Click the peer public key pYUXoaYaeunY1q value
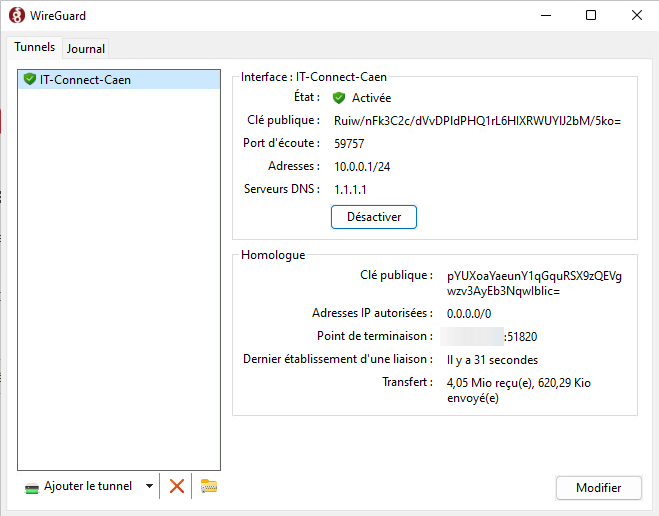The width and height of the screenshot is (659, 516). pyautogui.click(x=534, y=284)
